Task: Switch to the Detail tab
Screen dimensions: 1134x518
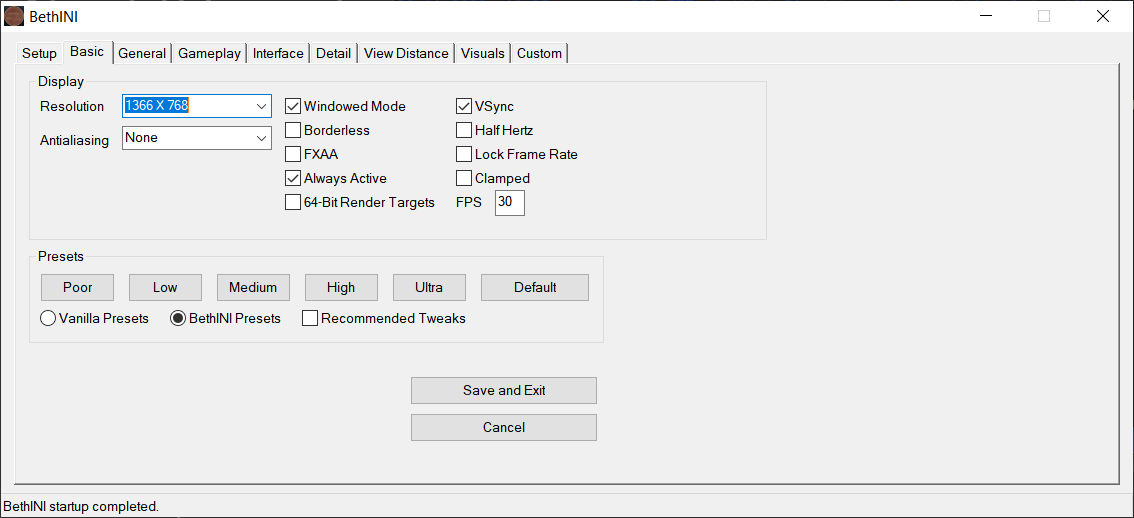Action: coord(333,54)
